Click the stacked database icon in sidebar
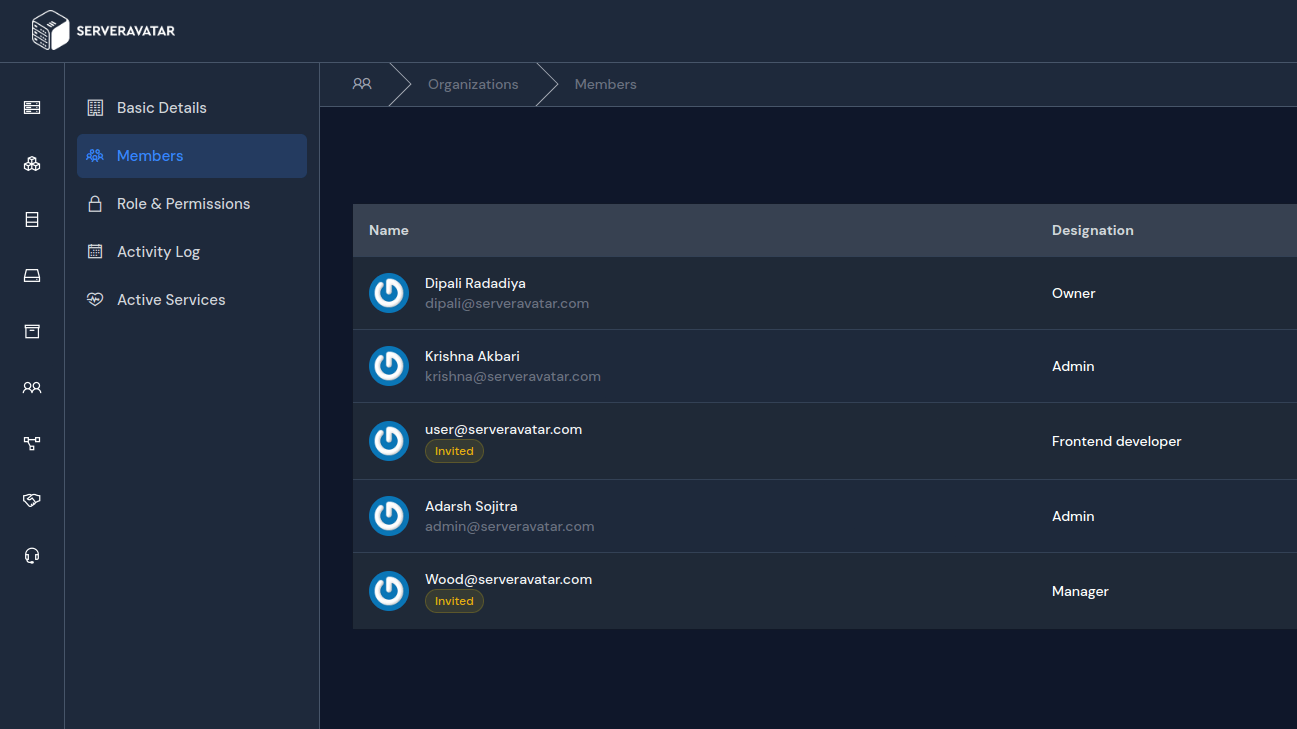Image resolution: width=1297 pixels, height=729 pixels. coord(32,220)
